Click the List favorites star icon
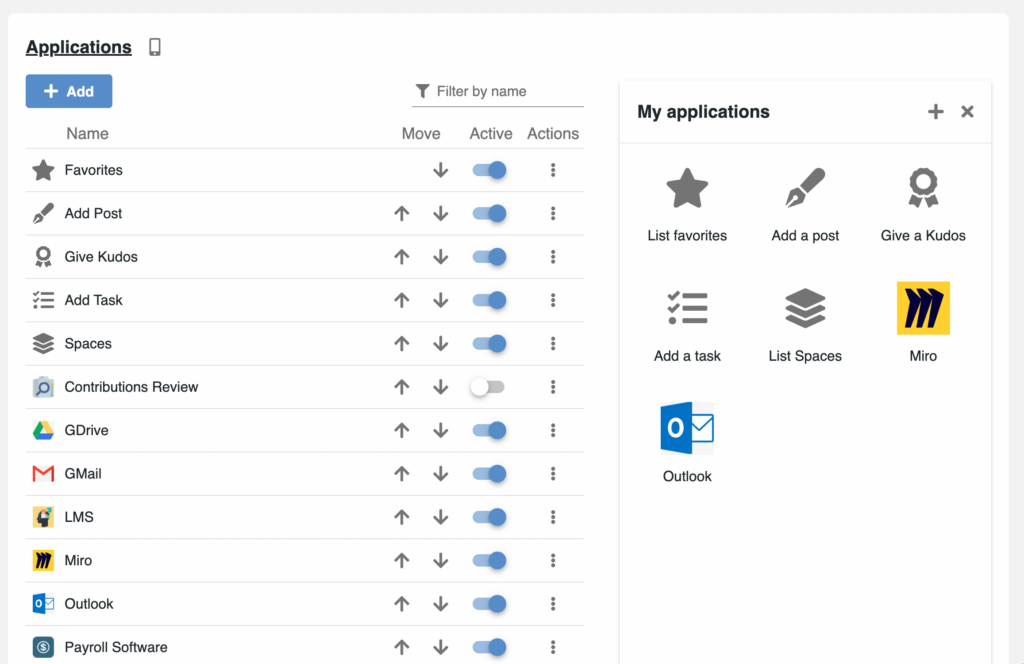1024x664 pixels. click(687, 189)
